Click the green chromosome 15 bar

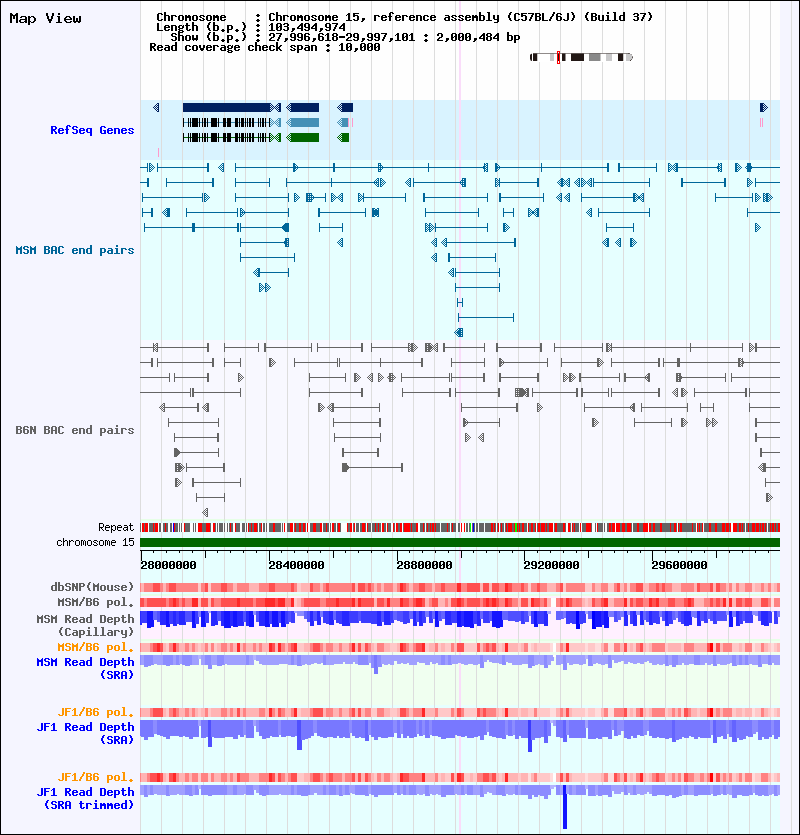click(x=460, y=542)
